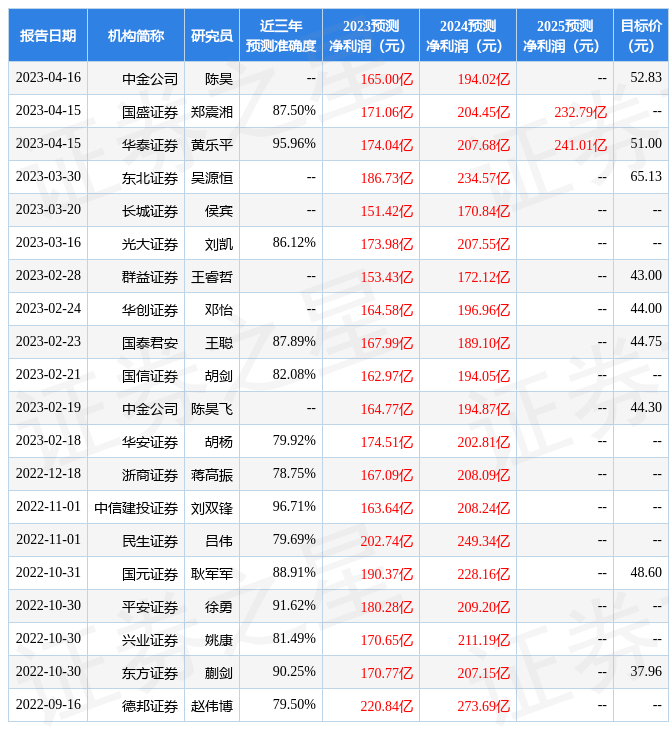Select analyst 黄乐平 in the table
Viewport: 669px width, 730px height.
coord(211,145)
